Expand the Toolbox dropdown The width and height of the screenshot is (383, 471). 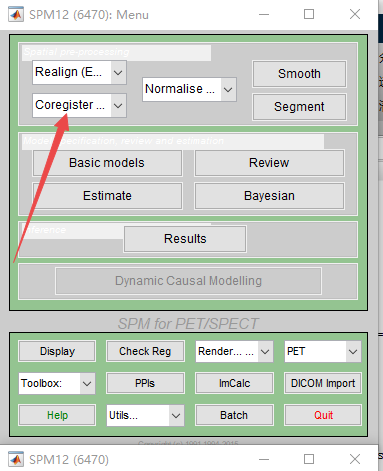pos(57,383)
